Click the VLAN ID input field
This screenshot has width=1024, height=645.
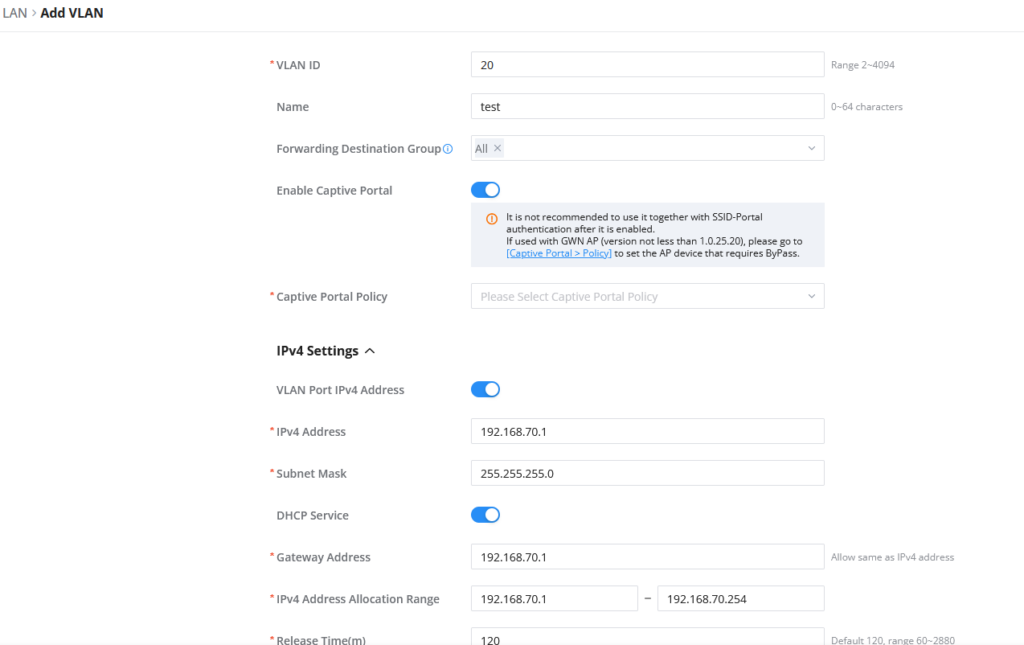647,65
